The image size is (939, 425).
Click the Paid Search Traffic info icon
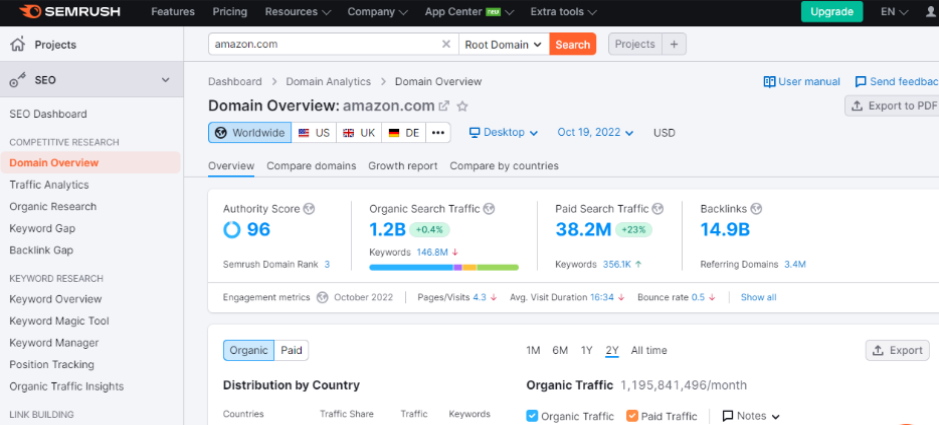click(658, 209)
